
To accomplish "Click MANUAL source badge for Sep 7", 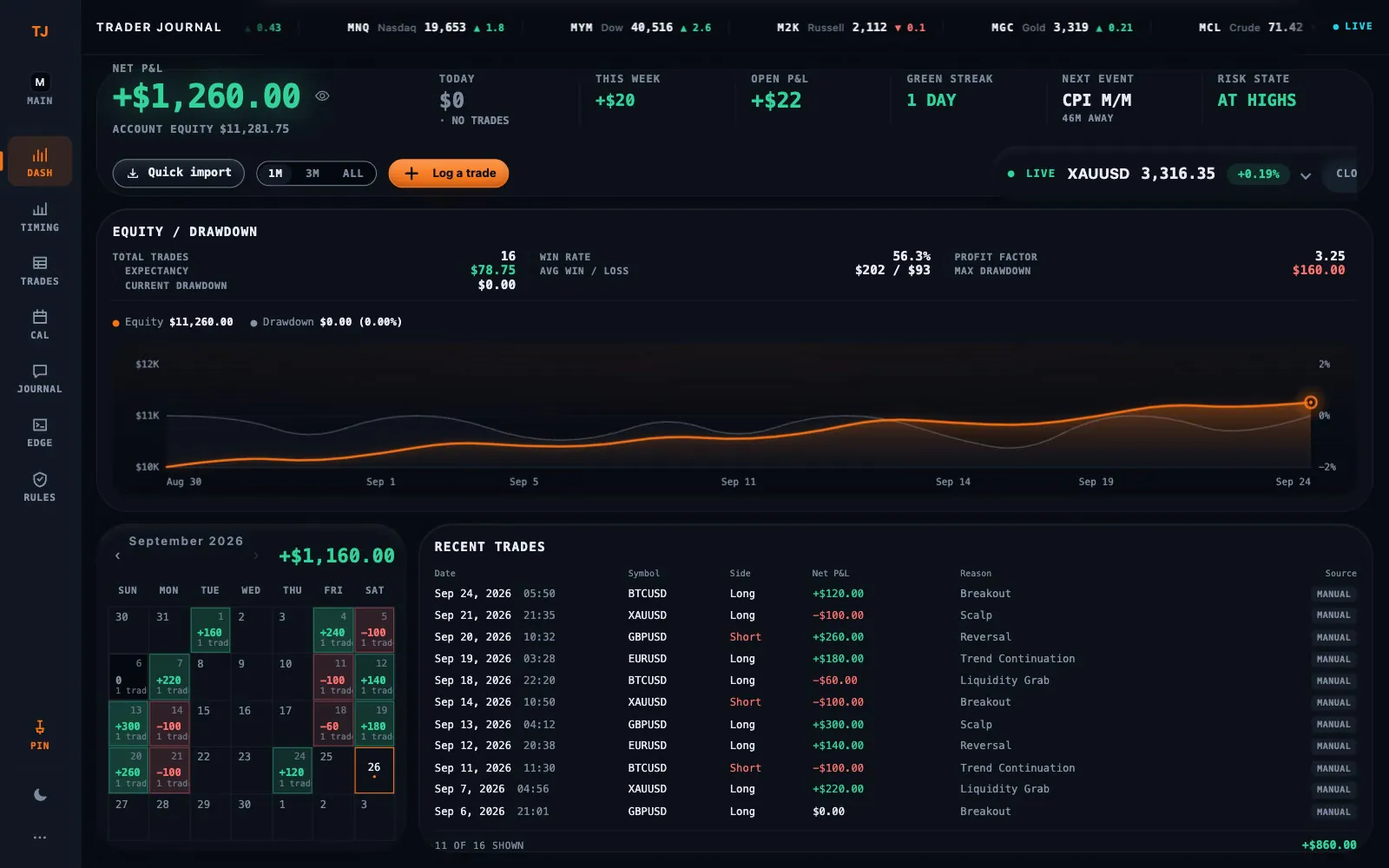I will 1333,789.
